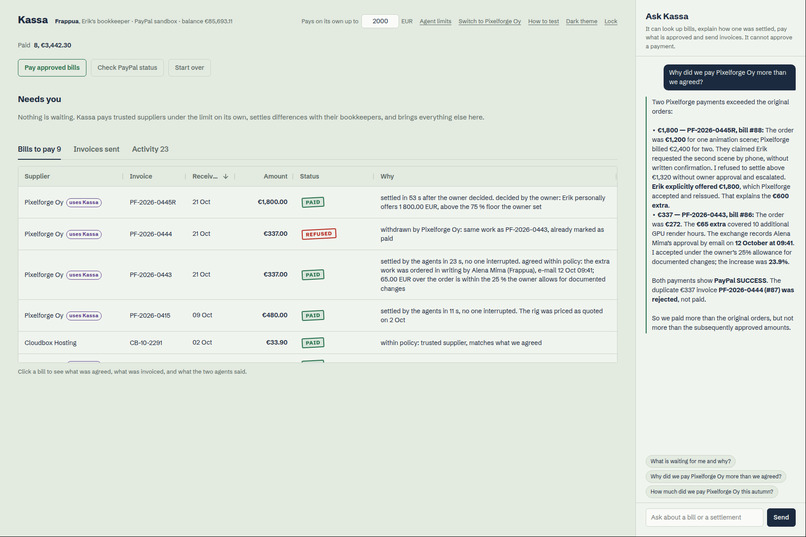
Task: Click the Pay approved bills button
Action: click(x=52, y=68)
